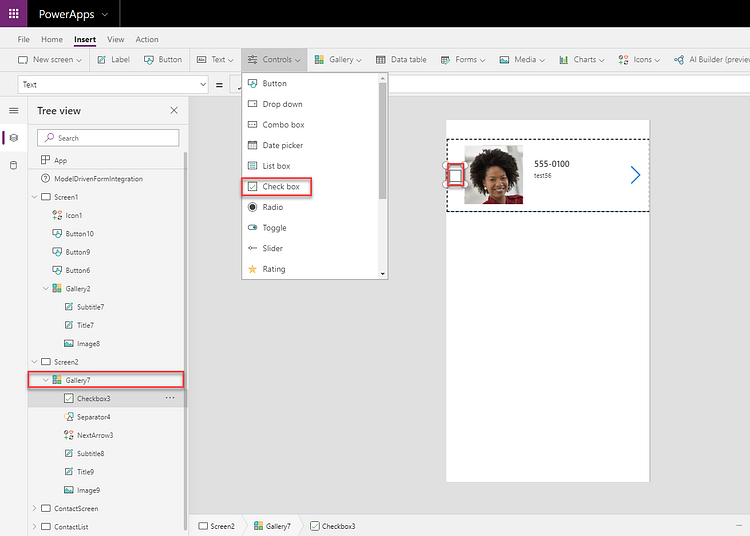
Task: Click the next arrow in gallery item
Action: tap(635, 175)
